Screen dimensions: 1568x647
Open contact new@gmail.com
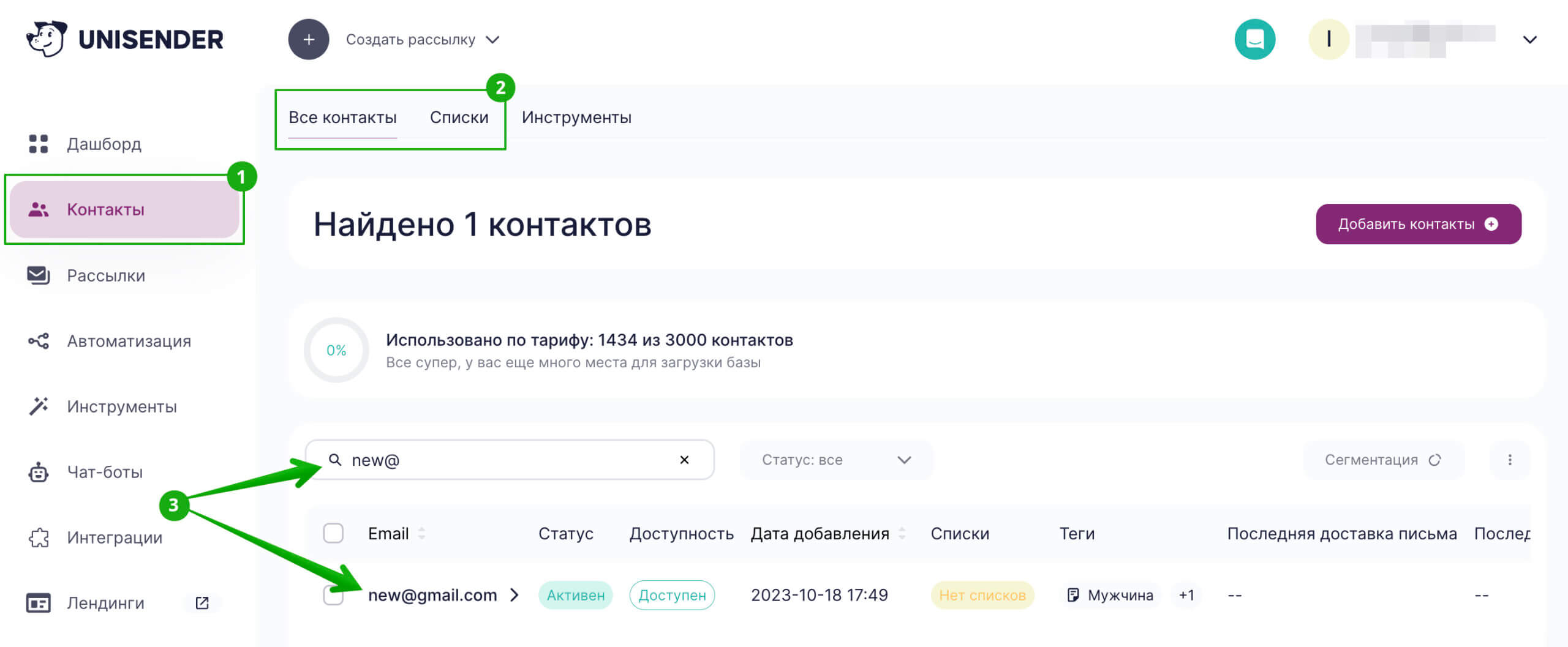432,595
